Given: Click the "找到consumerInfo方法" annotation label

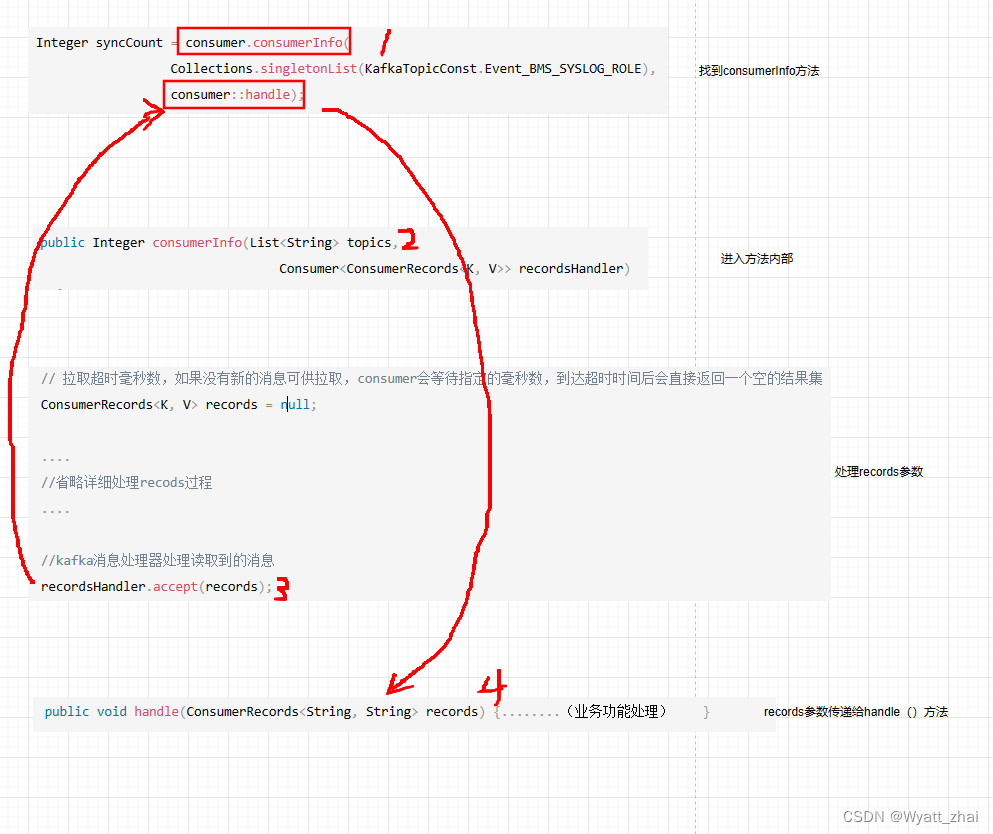Looking at the screenshot, I should [x=759, y=71].
